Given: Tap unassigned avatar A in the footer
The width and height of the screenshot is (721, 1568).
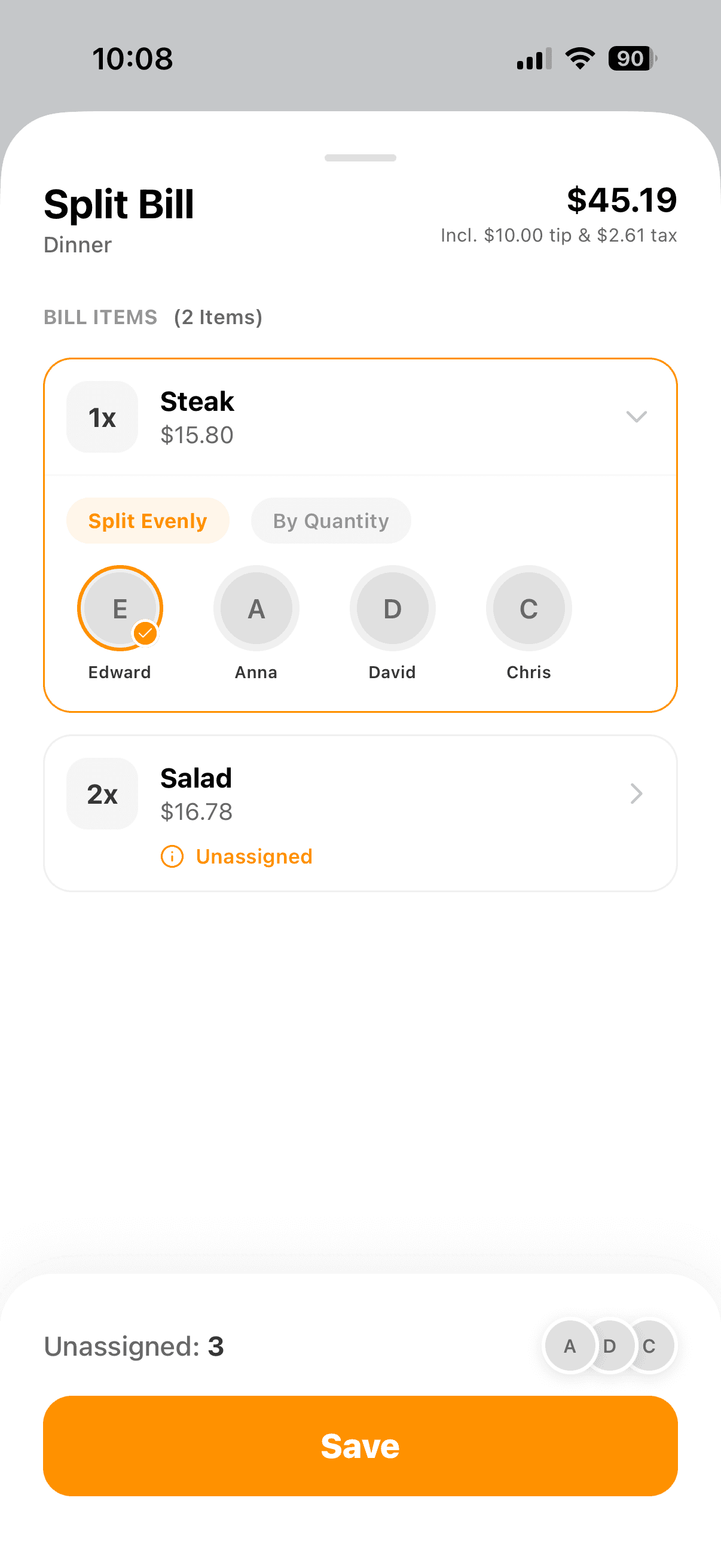Looking at the screenshot, I should 569,1346.
